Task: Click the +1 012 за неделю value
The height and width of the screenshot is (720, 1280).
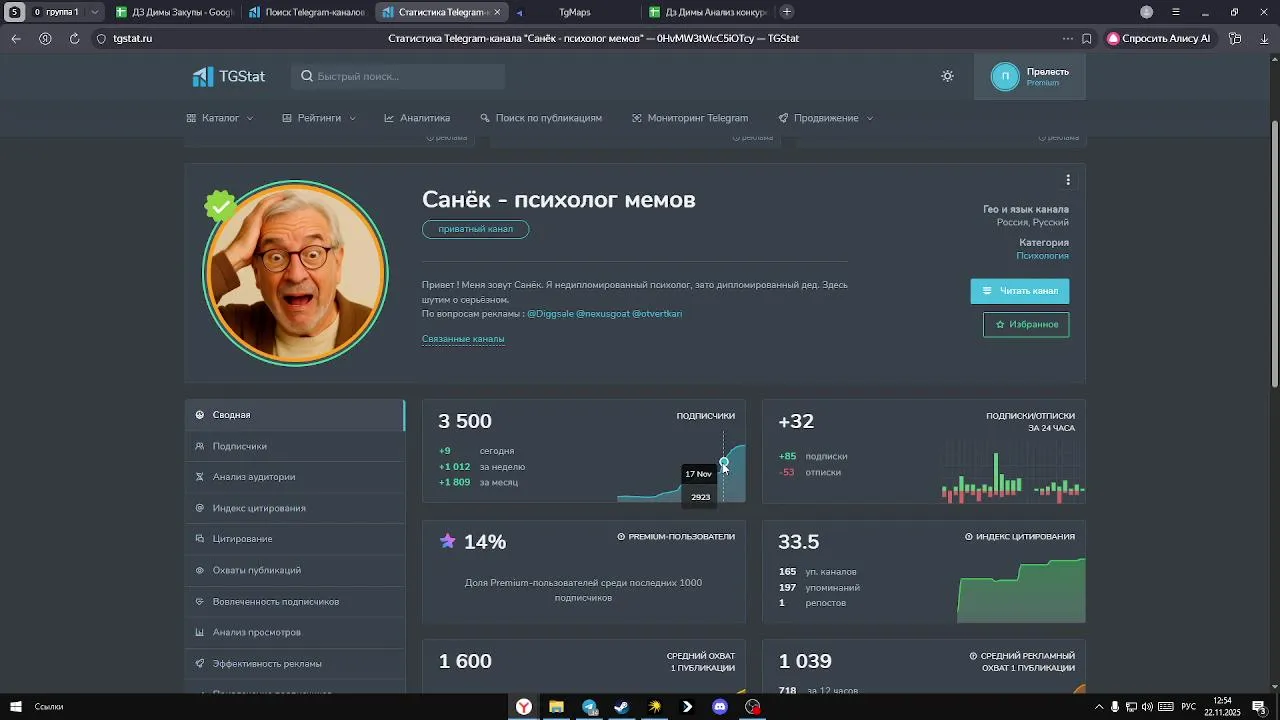Action: (x=454, y=467)
